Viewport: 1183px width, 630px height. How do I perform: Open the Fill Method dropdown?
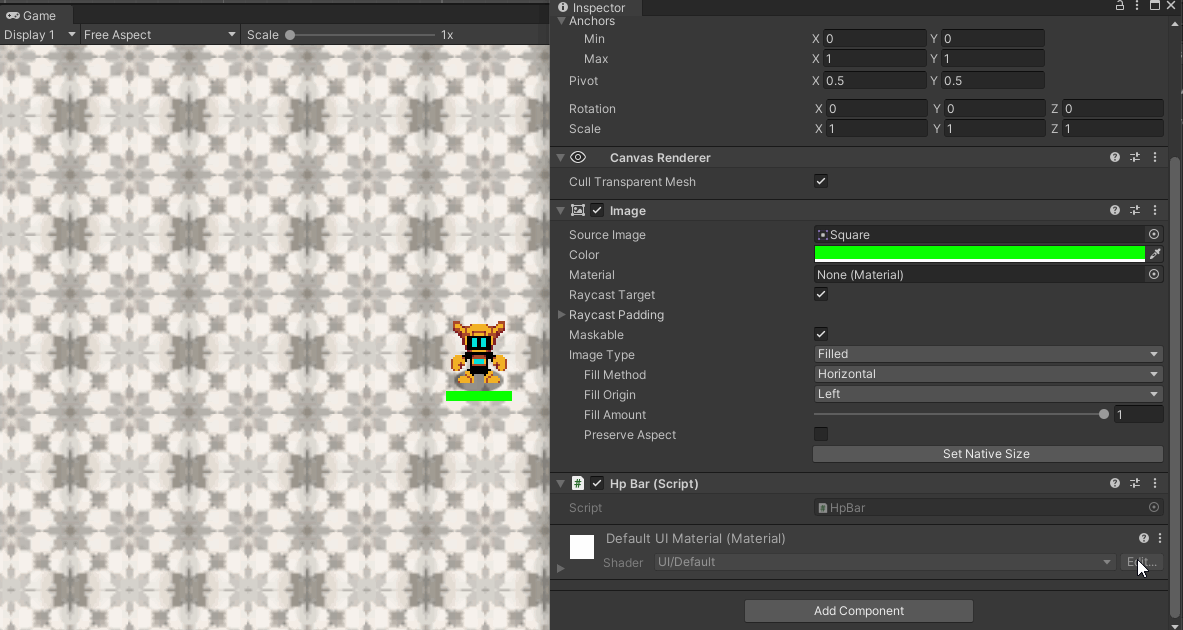(988, 374)
